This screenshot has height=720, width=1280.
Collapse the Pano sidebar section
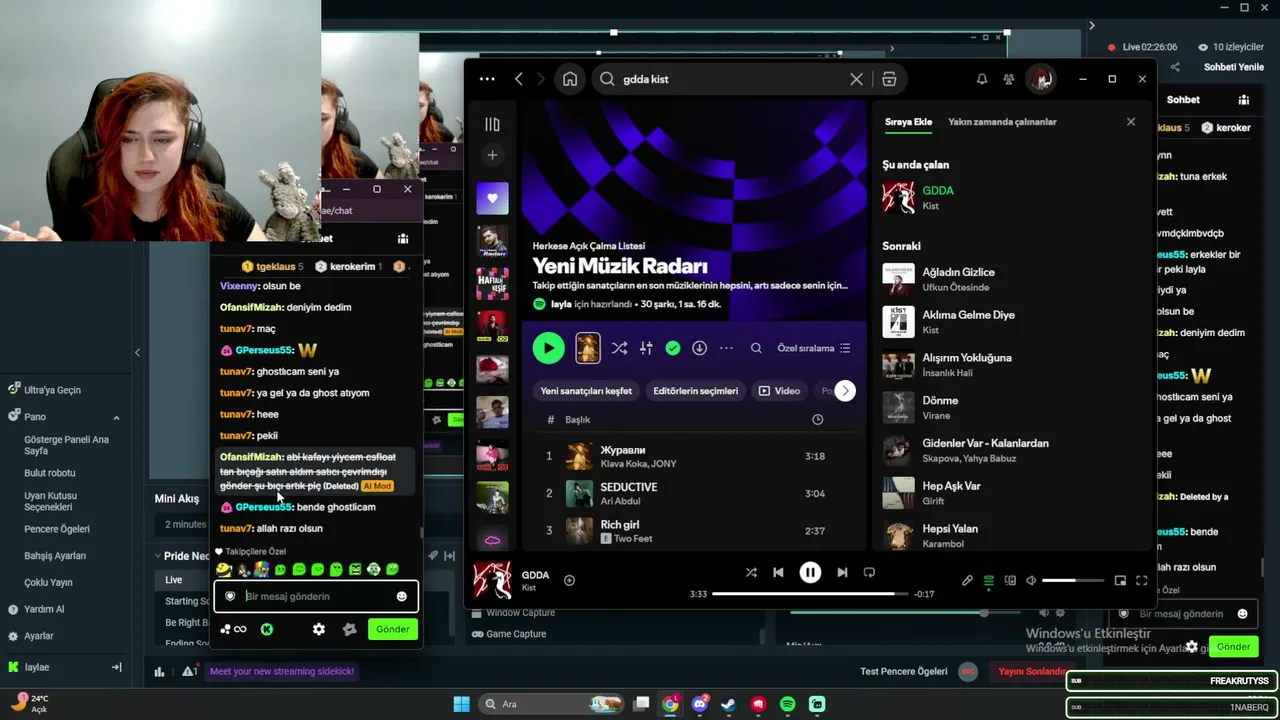[116, 417]
